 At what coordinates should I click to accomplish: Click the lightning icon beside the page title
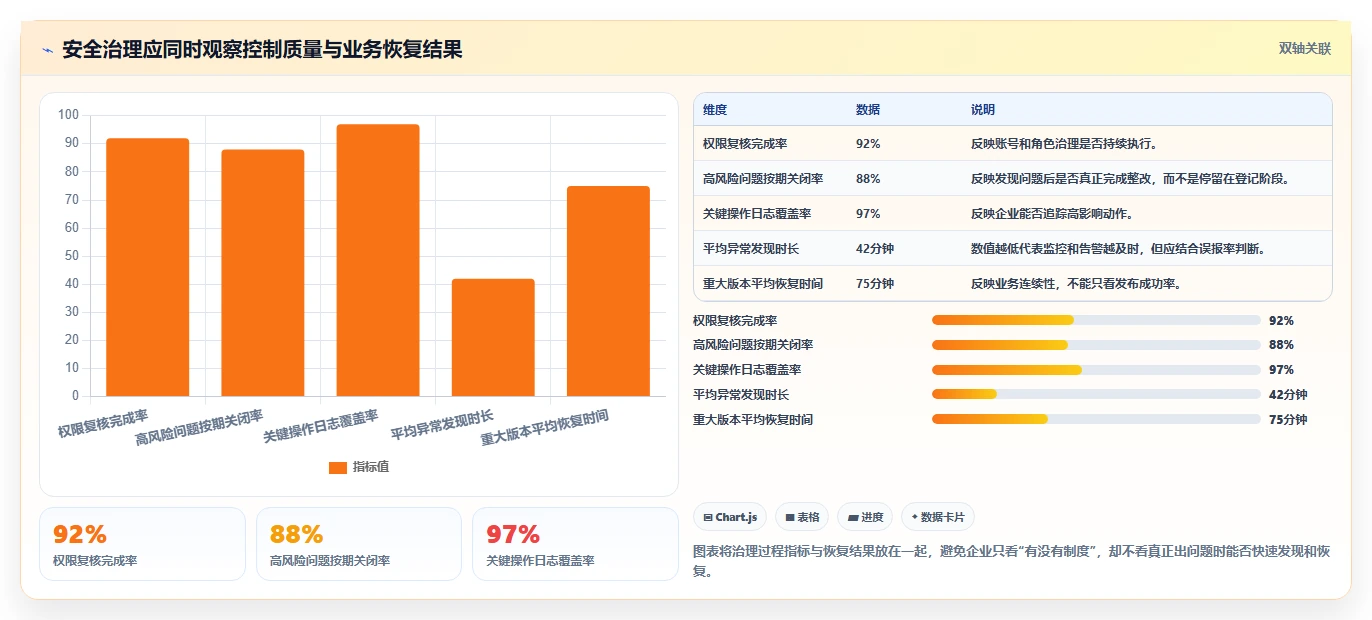(47, 50)
